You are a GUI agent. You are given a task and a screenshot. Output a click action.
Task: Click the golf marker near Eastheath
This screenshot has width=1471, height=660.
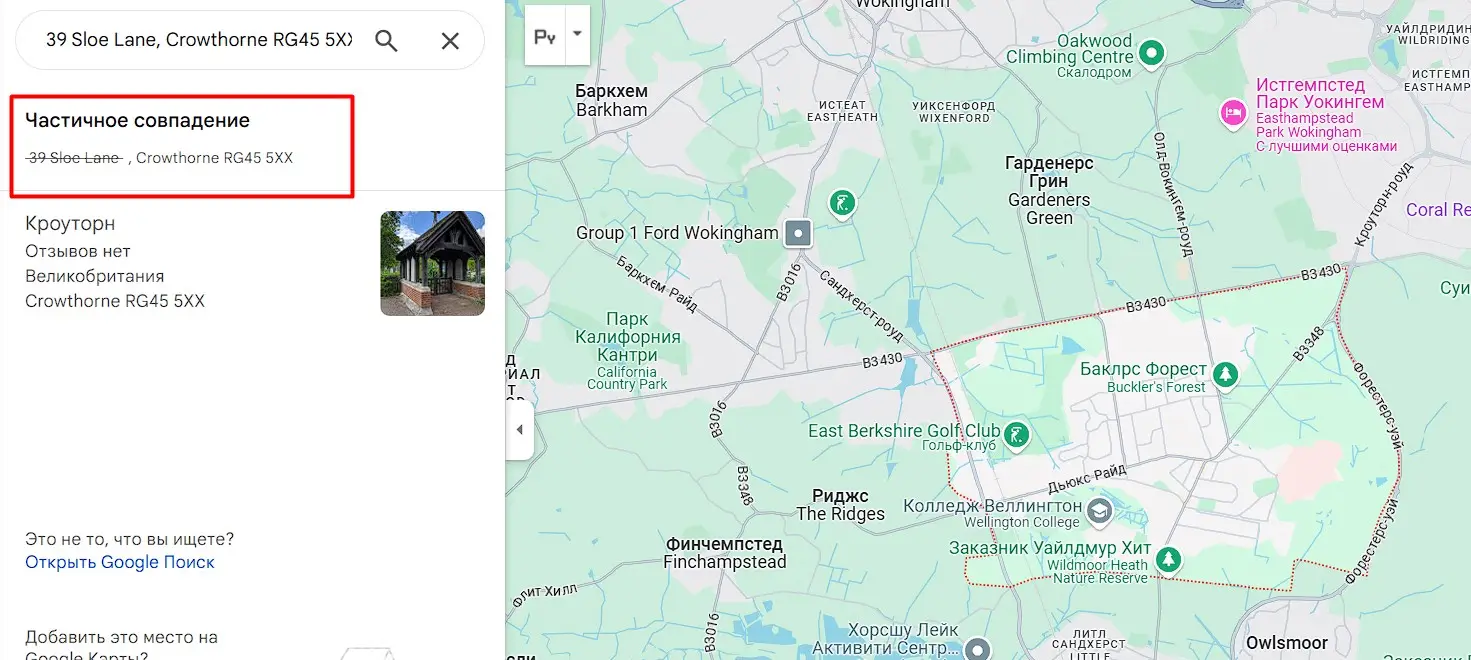[844, 203]
